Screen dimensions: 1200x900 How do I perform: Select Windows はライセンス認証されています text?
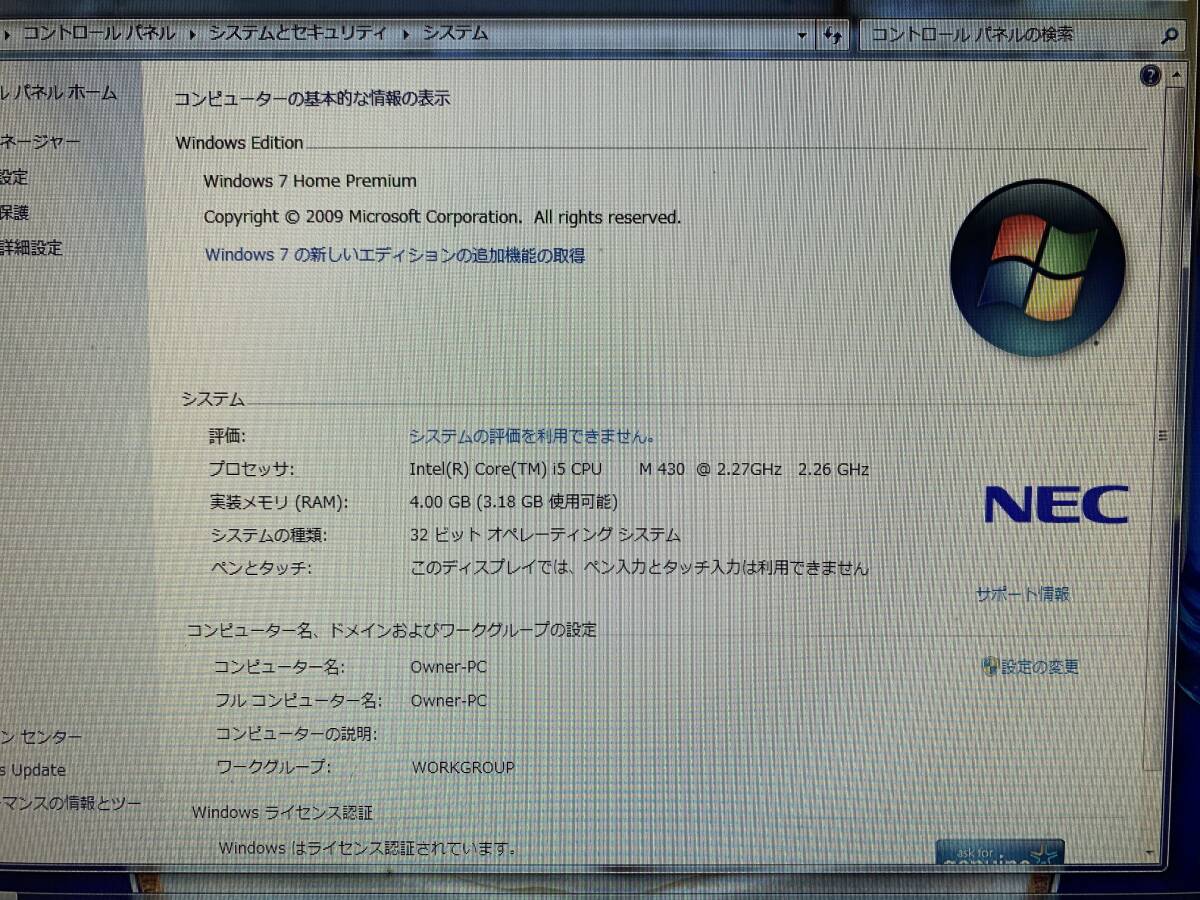pos(368,849)
